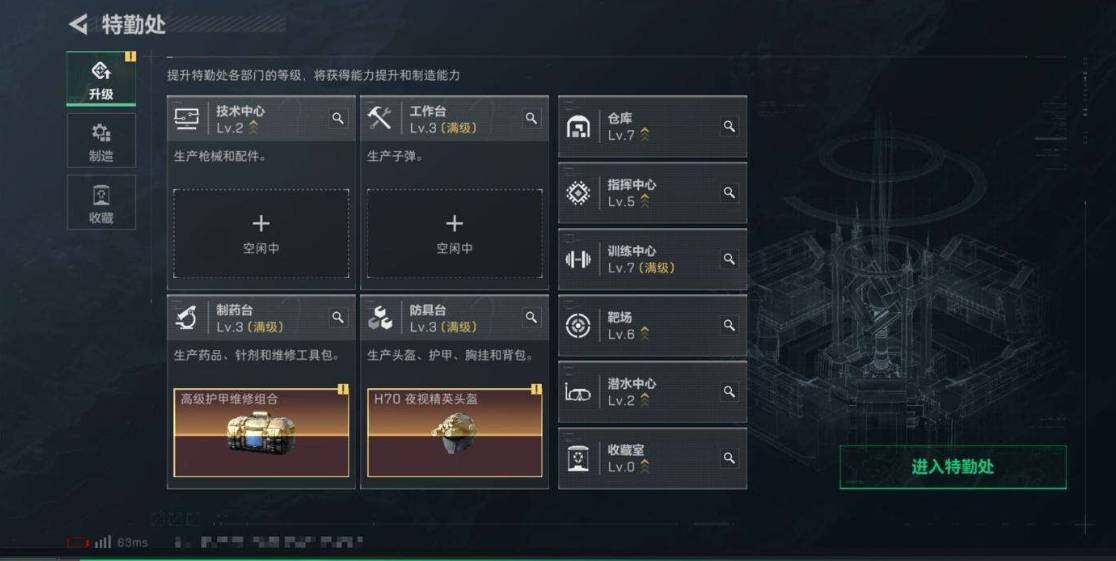Open magnifier details for 技术中心
The image size is (1116, 561).
pyautogui.click(x=338, y=118)
